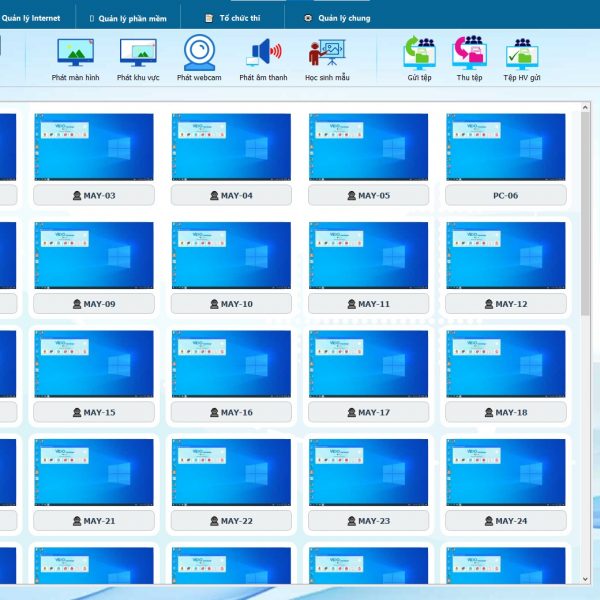Click the MAY-21 name label
Image resolution: width=600 pixels, height=600 pixels.
(x=94, y=521)
